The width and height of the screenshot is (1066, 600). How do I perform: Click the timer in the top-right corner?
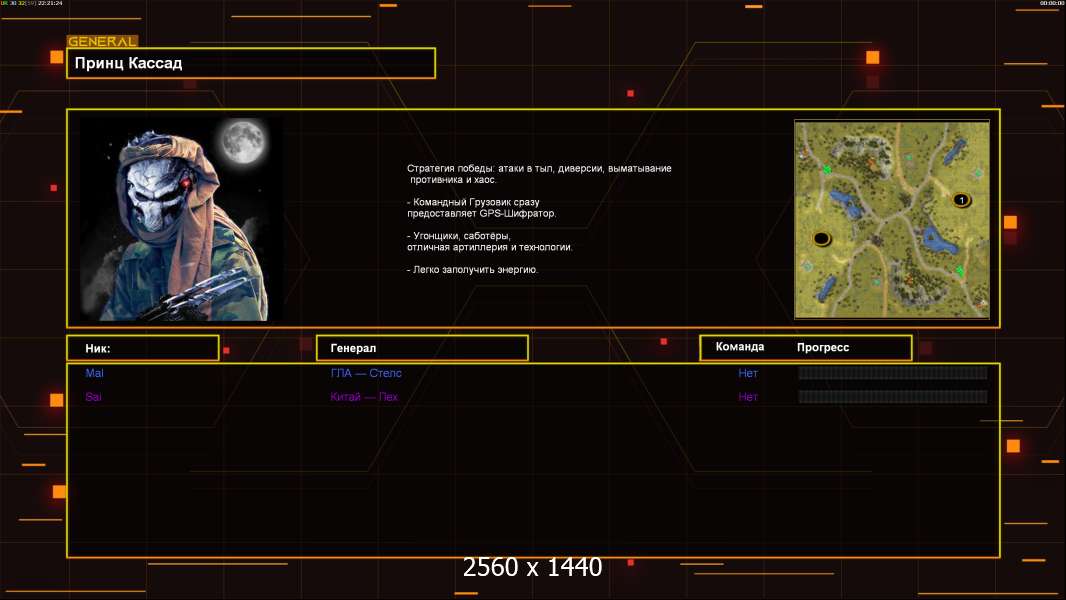point(1052,4)
